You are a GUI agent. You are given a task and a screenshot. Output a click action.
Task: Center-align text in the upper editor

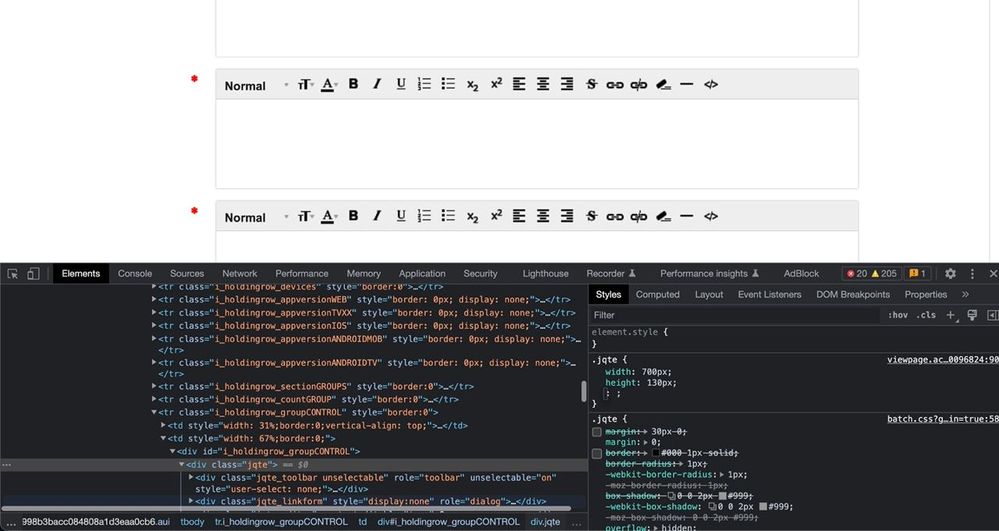[543, 84]
